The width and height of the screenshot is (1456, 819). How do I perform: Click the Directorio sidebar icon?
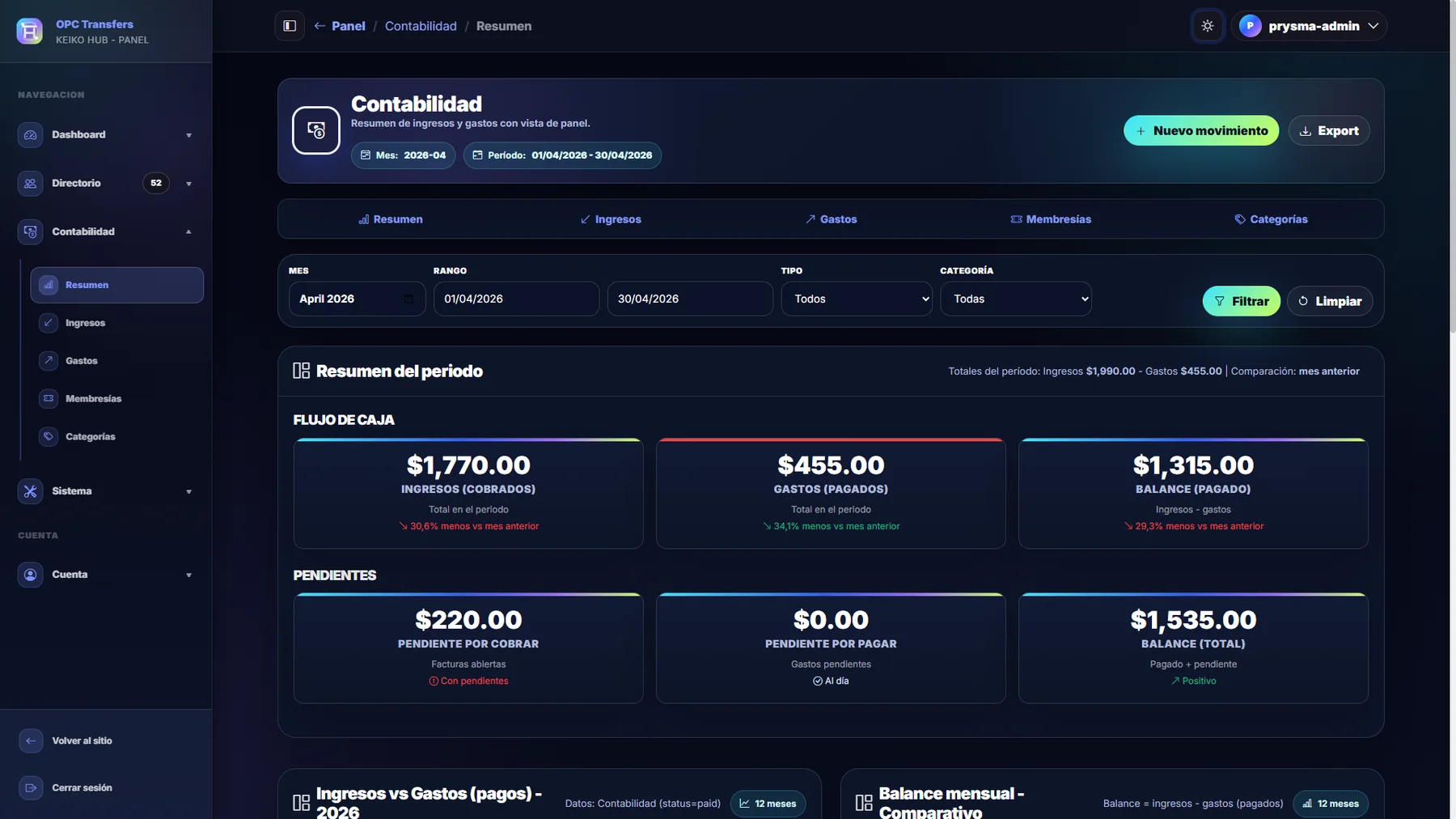(x=30, y=183)
